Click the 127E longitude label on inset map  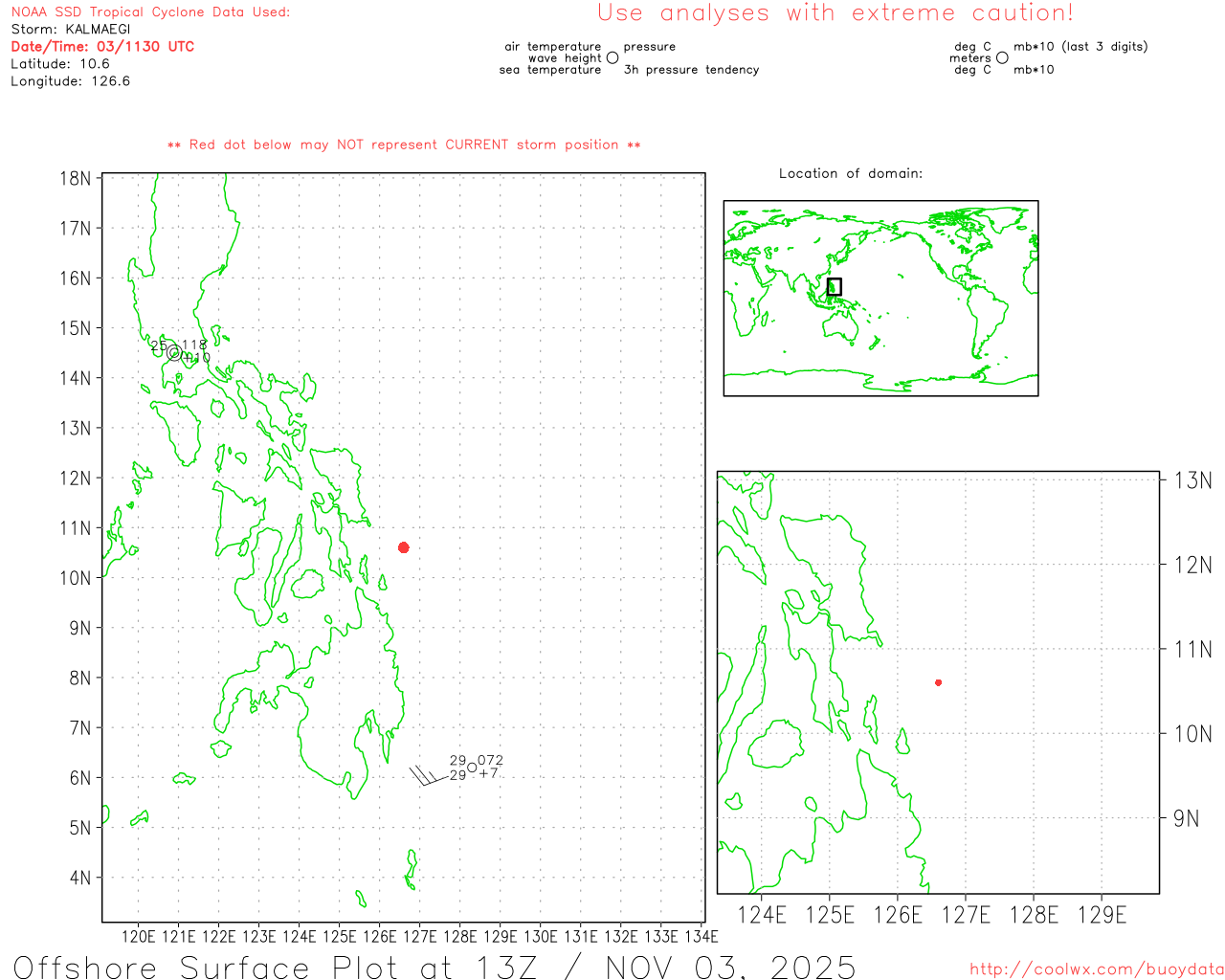(965, 915)
